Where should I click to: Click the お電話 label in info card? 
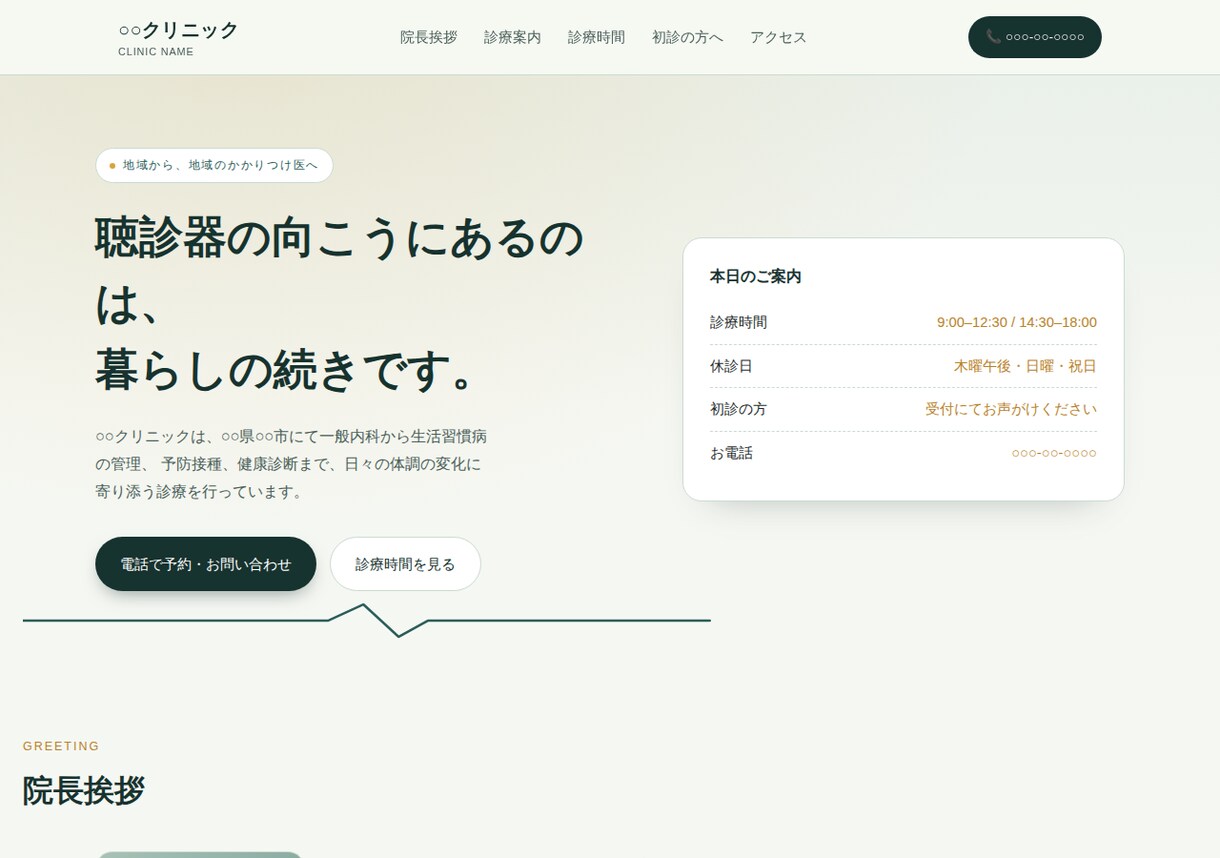coord(732,453)
